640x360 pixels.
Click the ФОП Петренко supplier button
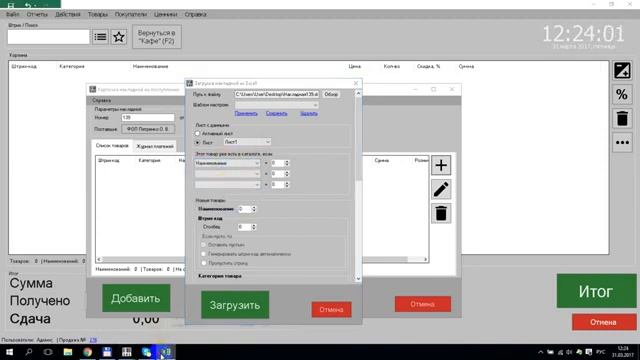point(148,129)
